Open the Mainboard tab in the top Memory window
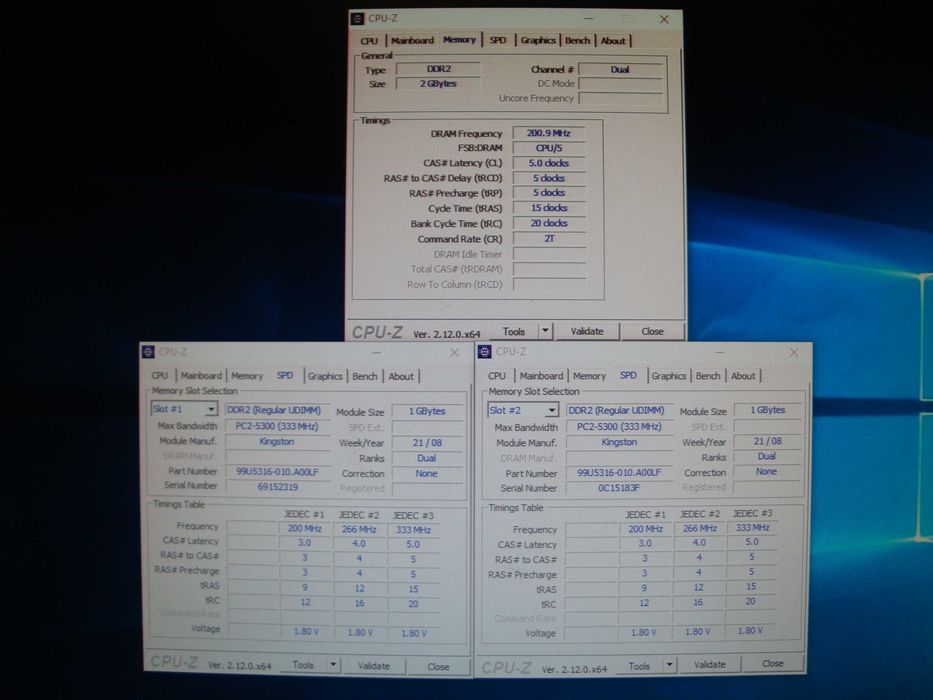The height and width of the screenshot is (700, 933). coord(412,40)
